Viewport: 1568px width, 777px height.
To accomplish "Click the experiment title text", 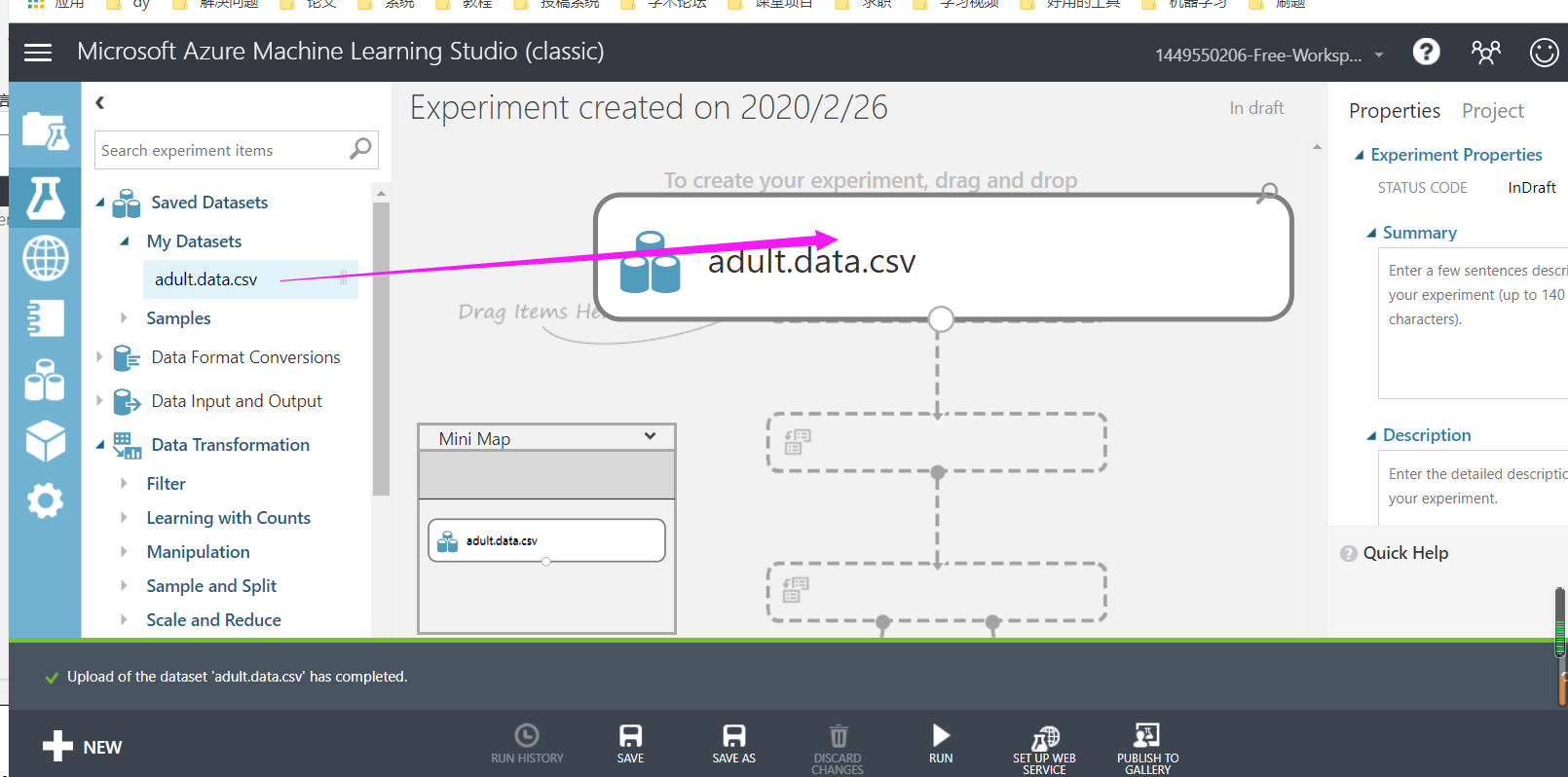I will (649, 107).
